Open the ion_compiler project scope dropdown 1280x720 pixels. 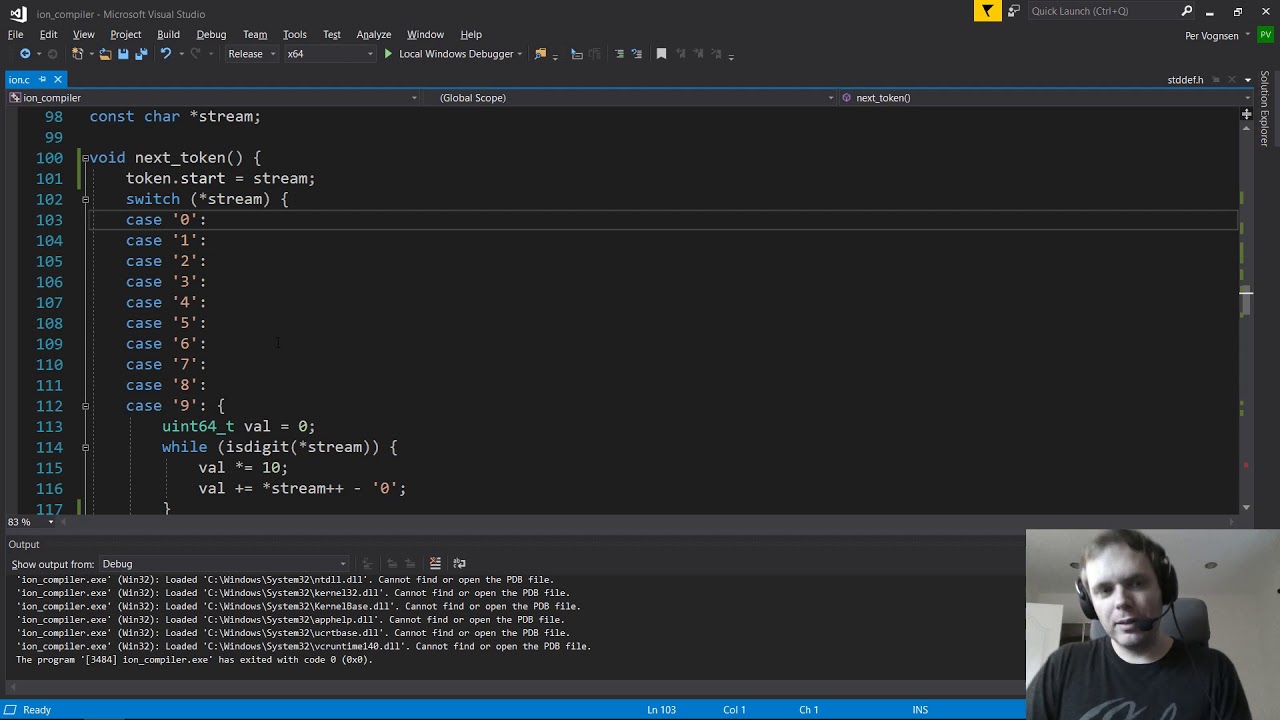click(213, 98)
